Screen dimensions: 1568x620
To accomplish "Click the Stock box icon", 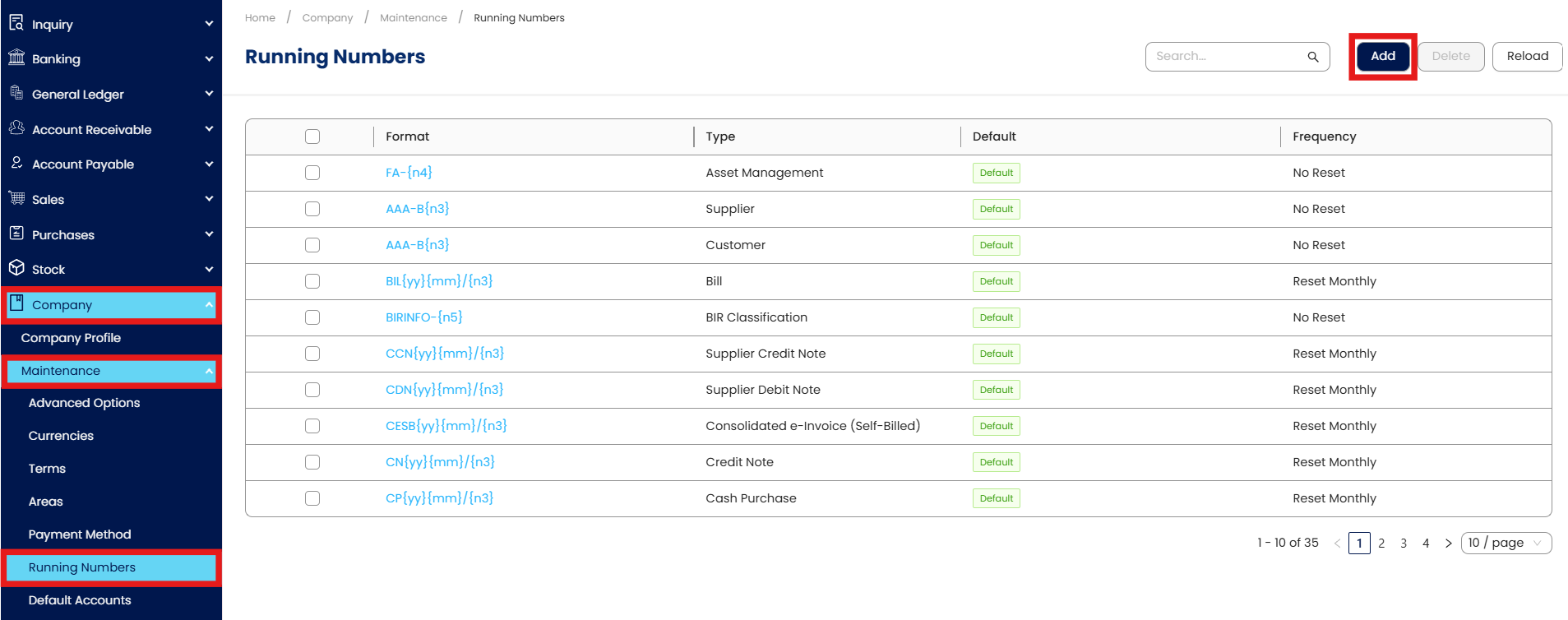I will point(16,268).
